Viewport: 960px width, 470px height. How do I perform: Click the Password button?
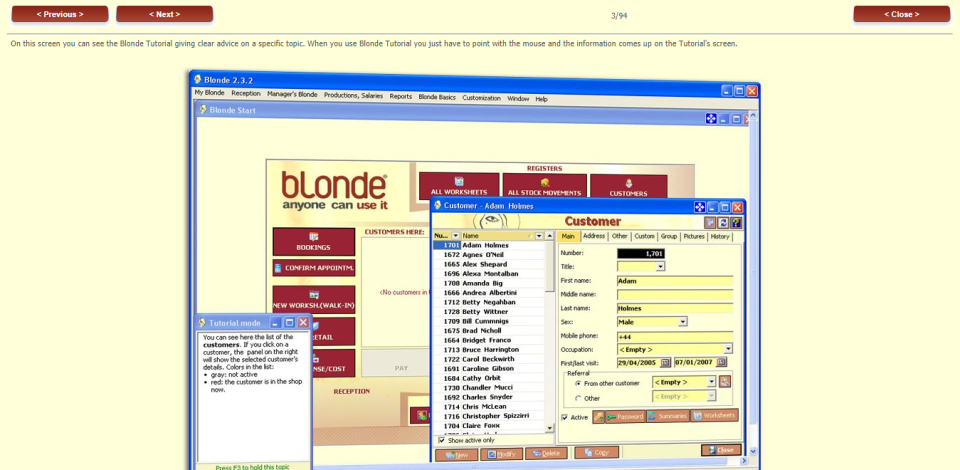625,417
